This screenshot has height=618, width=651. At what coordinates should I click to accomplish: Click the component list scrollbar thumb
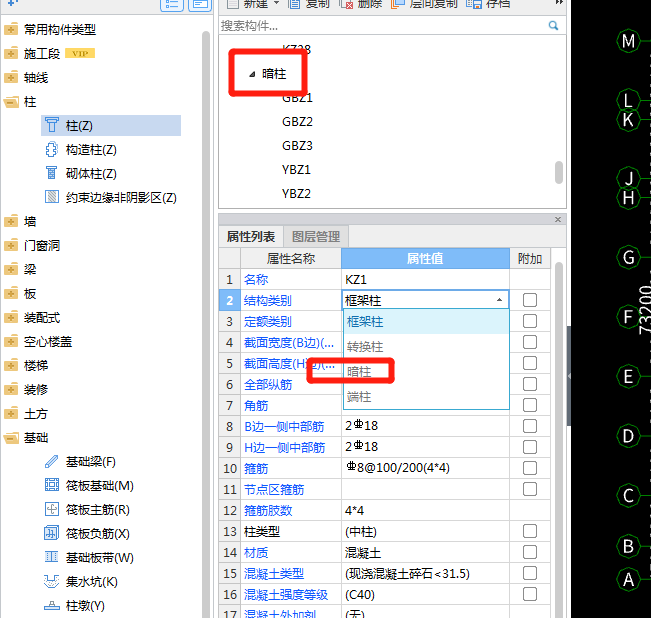(x=559, y=172)
